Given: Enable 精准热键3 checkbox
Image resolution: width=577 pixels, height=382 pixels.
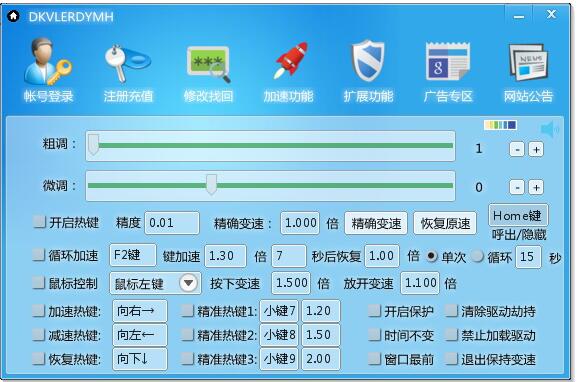Looking at the screenshot, I should pyautogui.click(x=188, y=359).
